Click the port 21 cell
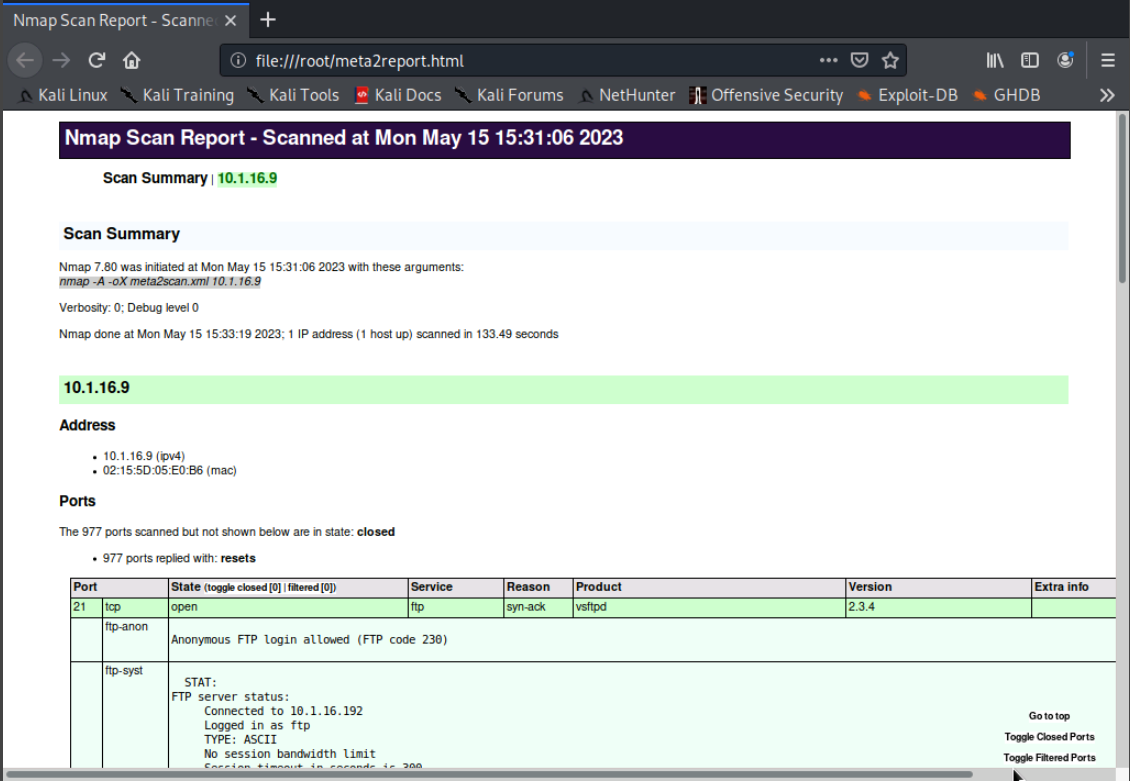This screenshot has height=781, width=1130. 86,607
